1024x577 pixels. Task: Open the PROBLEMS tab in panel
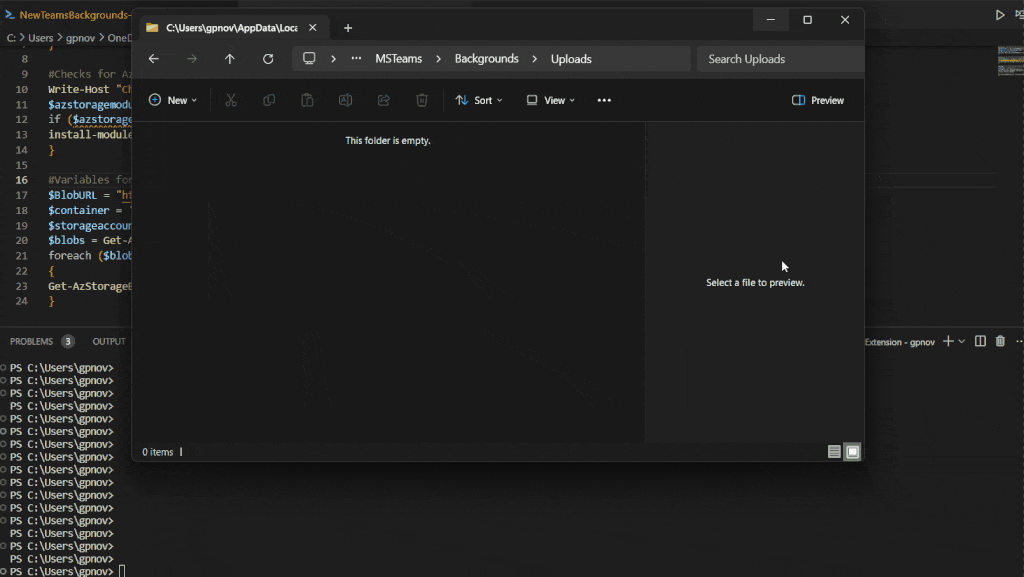point(32,341)
